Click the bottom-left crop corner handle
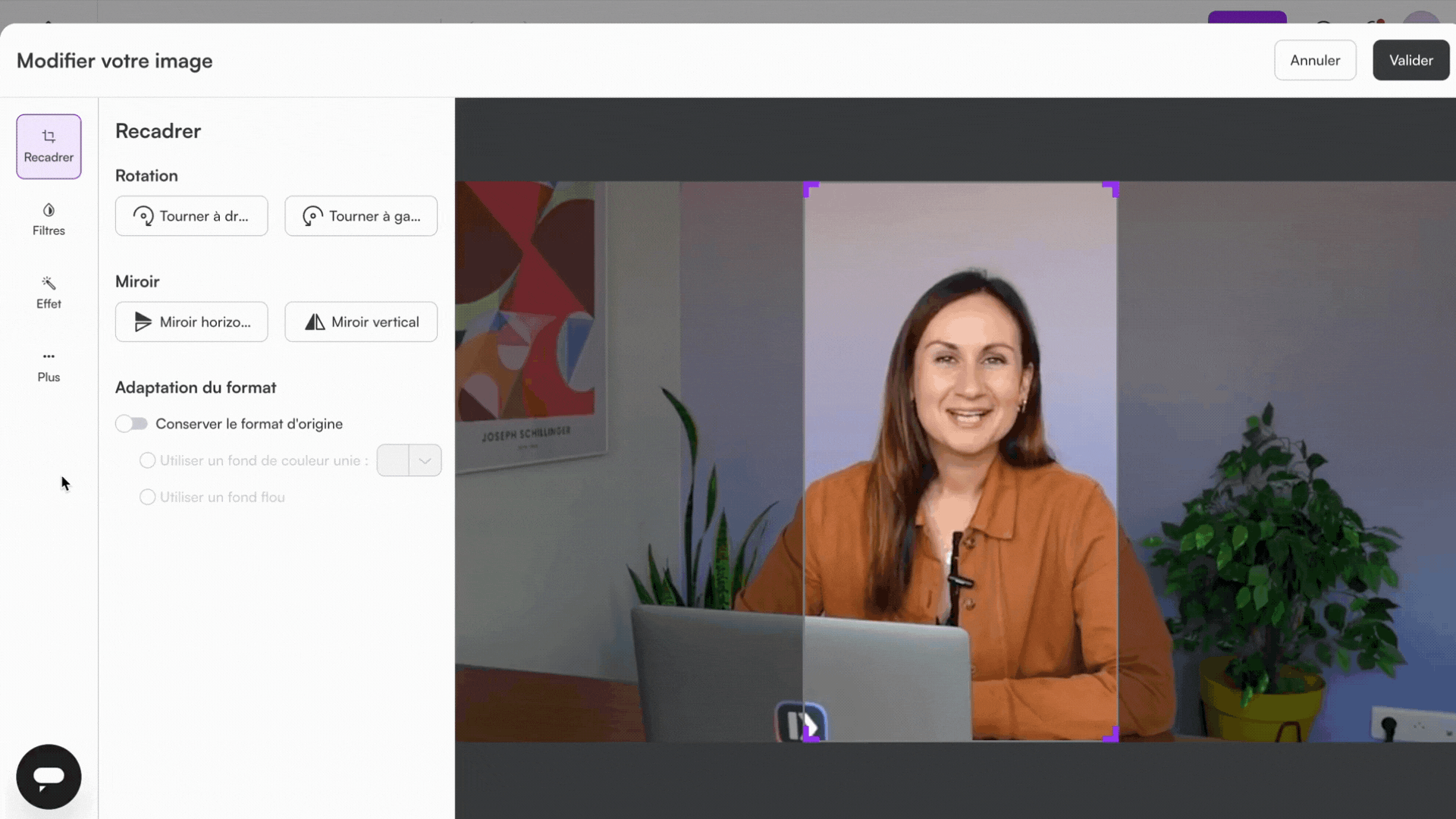The image size is (1456, 819). (x=809, y=736)
